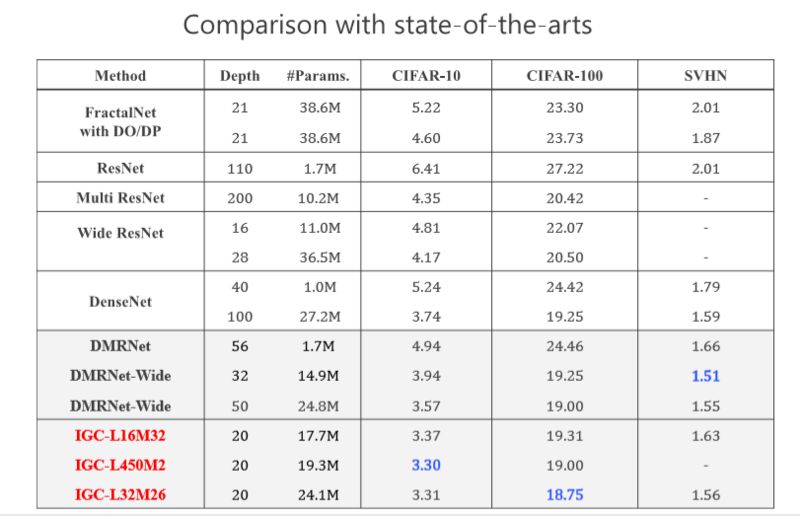Viewport: 800px width, 516px height.
Task: Click the "SVHN" column header
Action: pyautogui.click(x=706, y=76)
